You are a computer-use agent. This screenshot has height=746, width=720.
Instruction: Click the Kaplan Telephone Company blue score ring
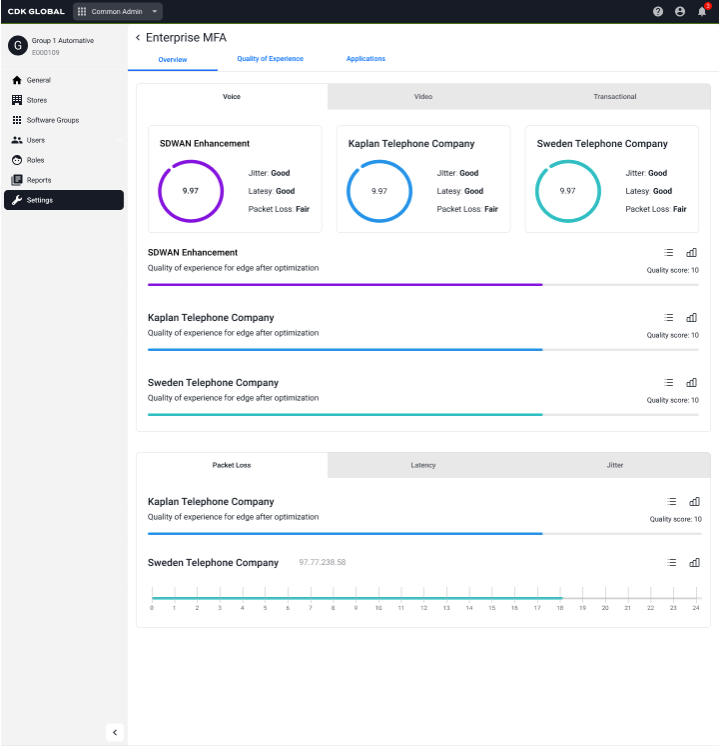[379, 191]
